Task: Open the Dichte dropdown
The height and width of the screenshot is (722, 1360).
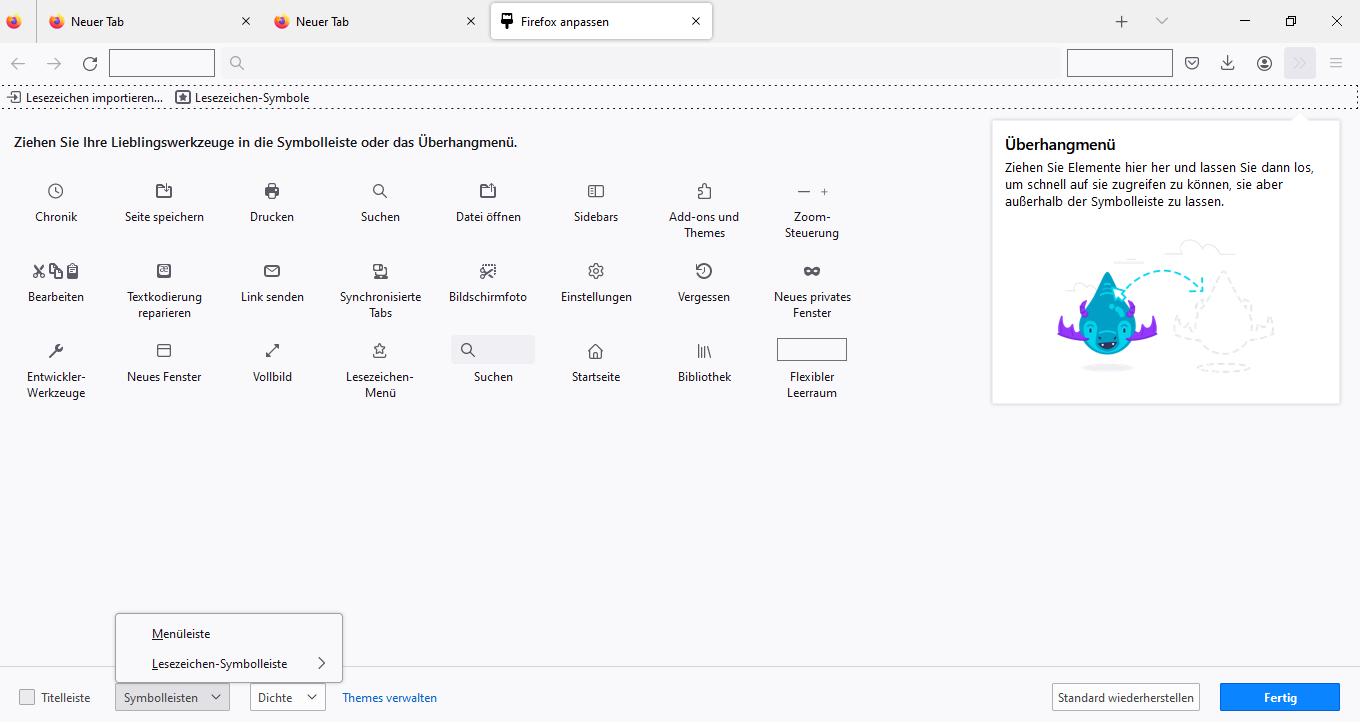Action: (287, 697)
